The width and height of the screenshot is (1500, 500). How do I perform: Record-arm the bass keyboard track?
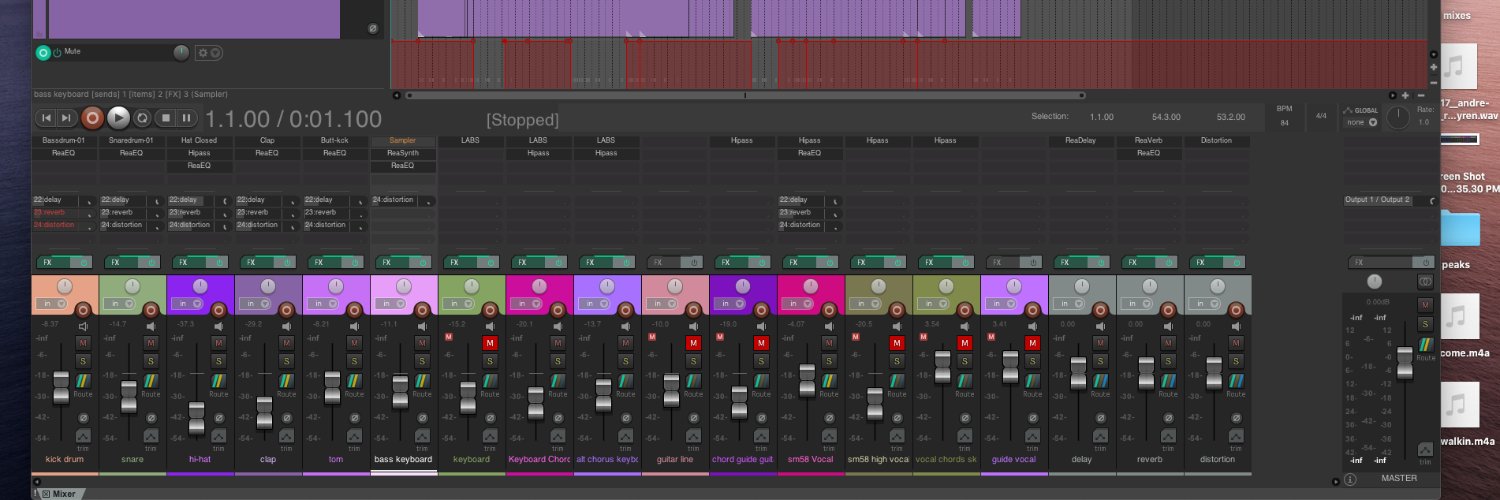424,311
